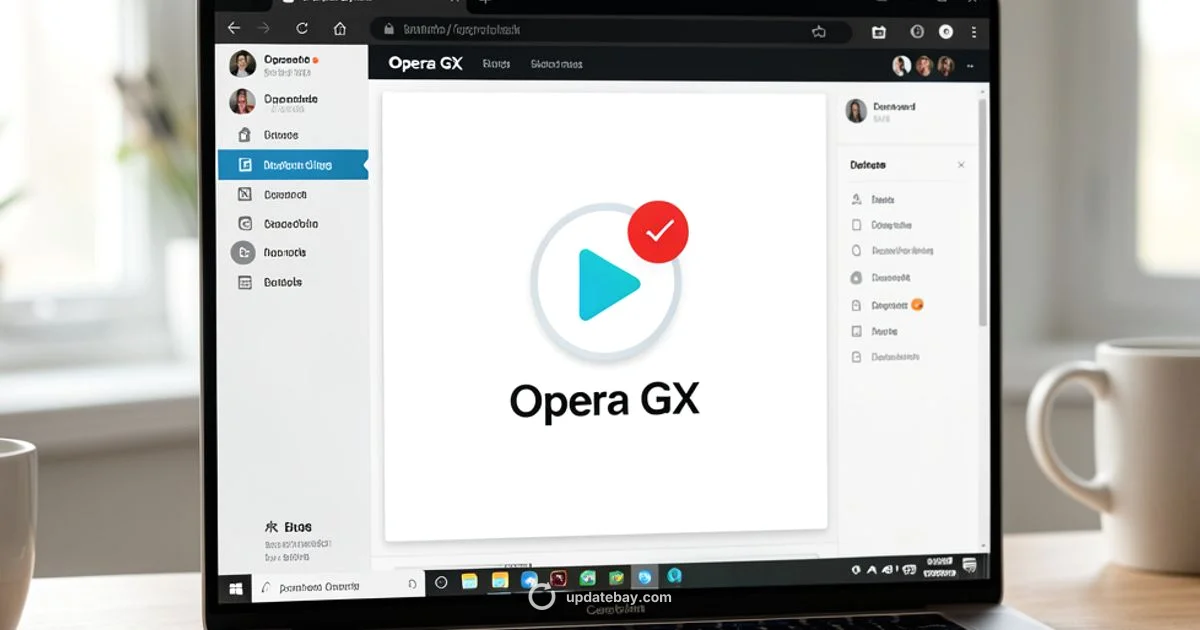
Task: Select the second menu label in the Opera GX header
Action: 558,64
